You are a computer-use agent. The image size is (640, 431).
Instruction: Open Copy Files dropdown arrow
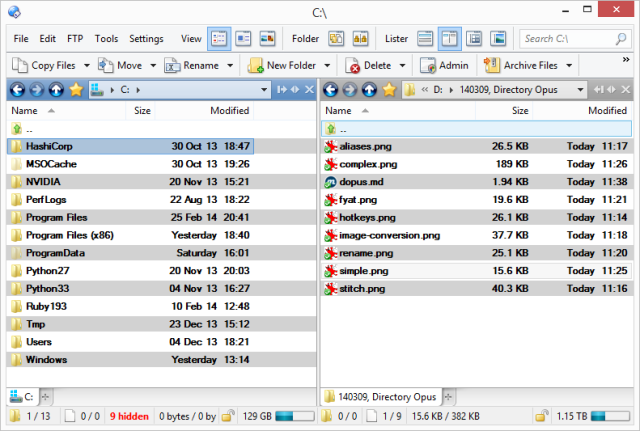[x=87, y=66]
